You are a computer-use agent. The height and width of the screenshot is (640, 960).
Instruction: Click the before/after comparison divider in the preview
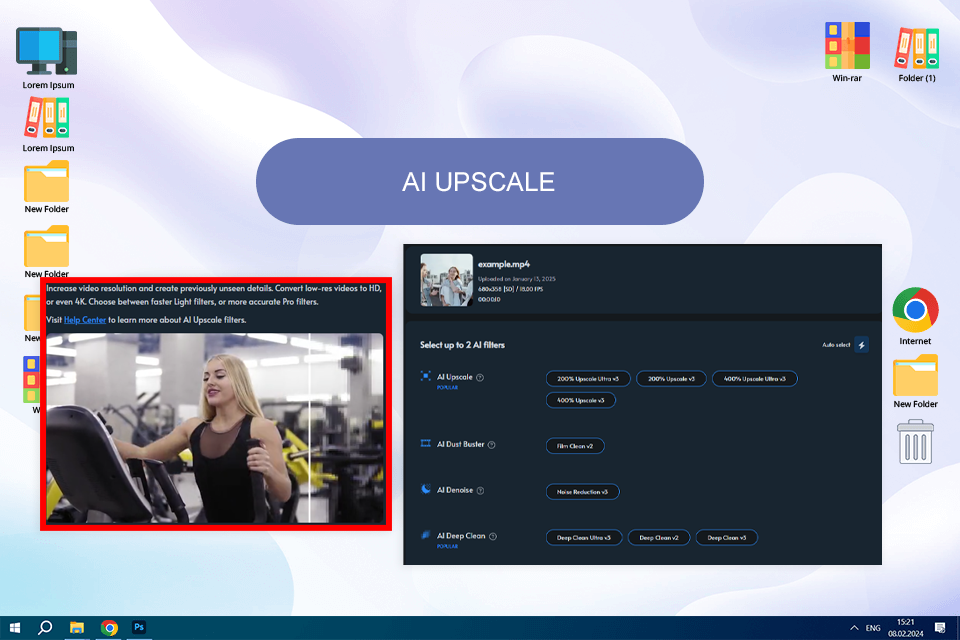(309, 427)
